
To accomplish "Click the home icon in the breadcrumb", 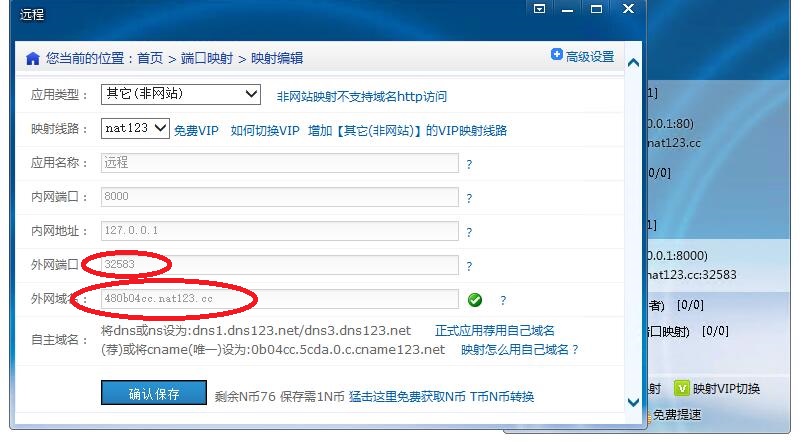I will [x=32, y=58].
